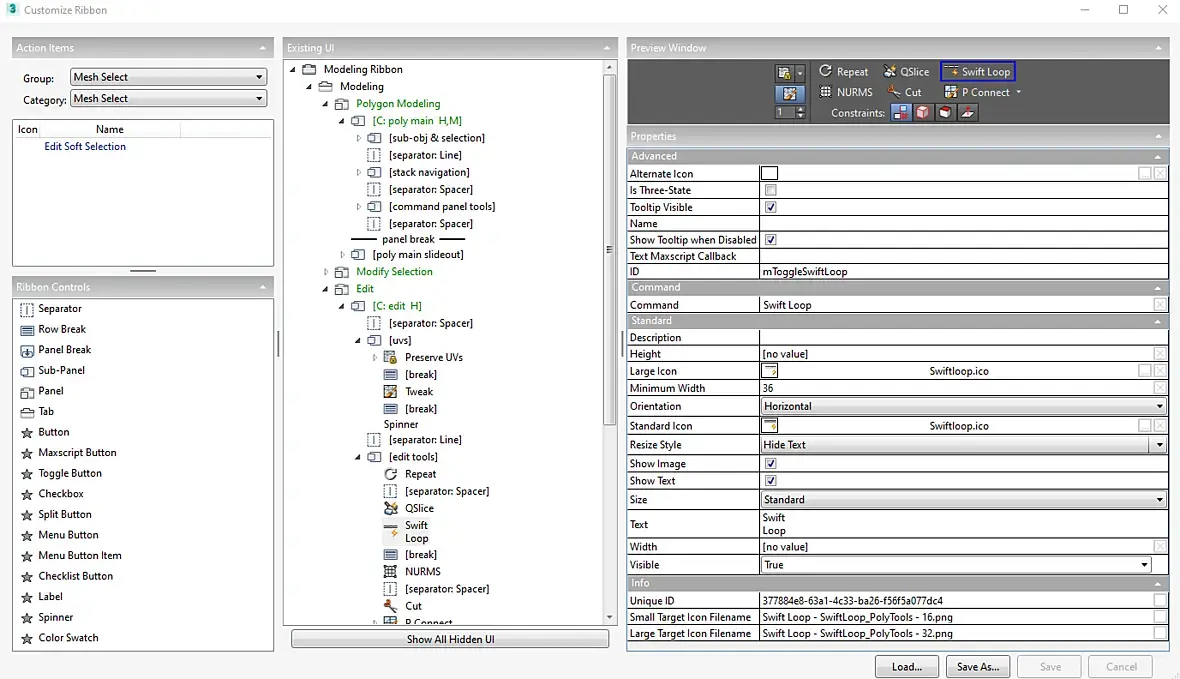Click the Name column header in Action Items
1180x679 pixels.
(110, 129)
